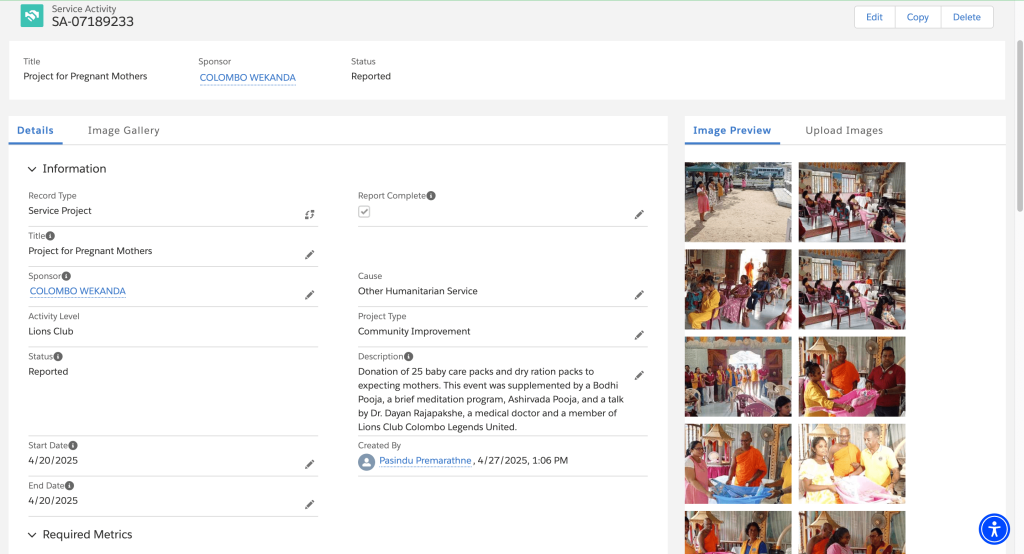Open thumbnail with monk and pink basin
Viewport: 1024px width, 554px height.
(852, 377)
